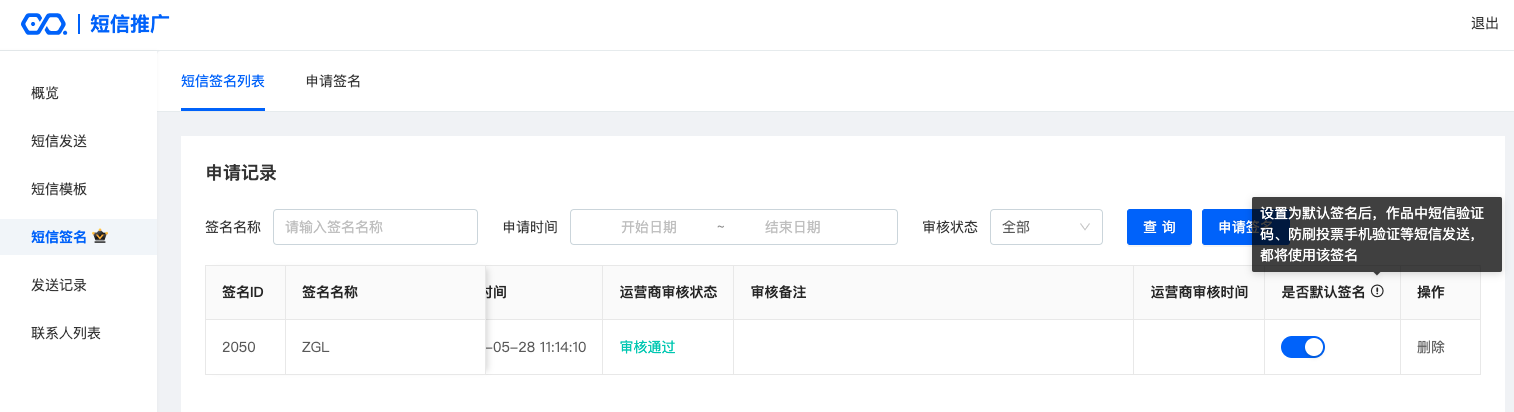Click the crown badge beside 短信签名

100,237
